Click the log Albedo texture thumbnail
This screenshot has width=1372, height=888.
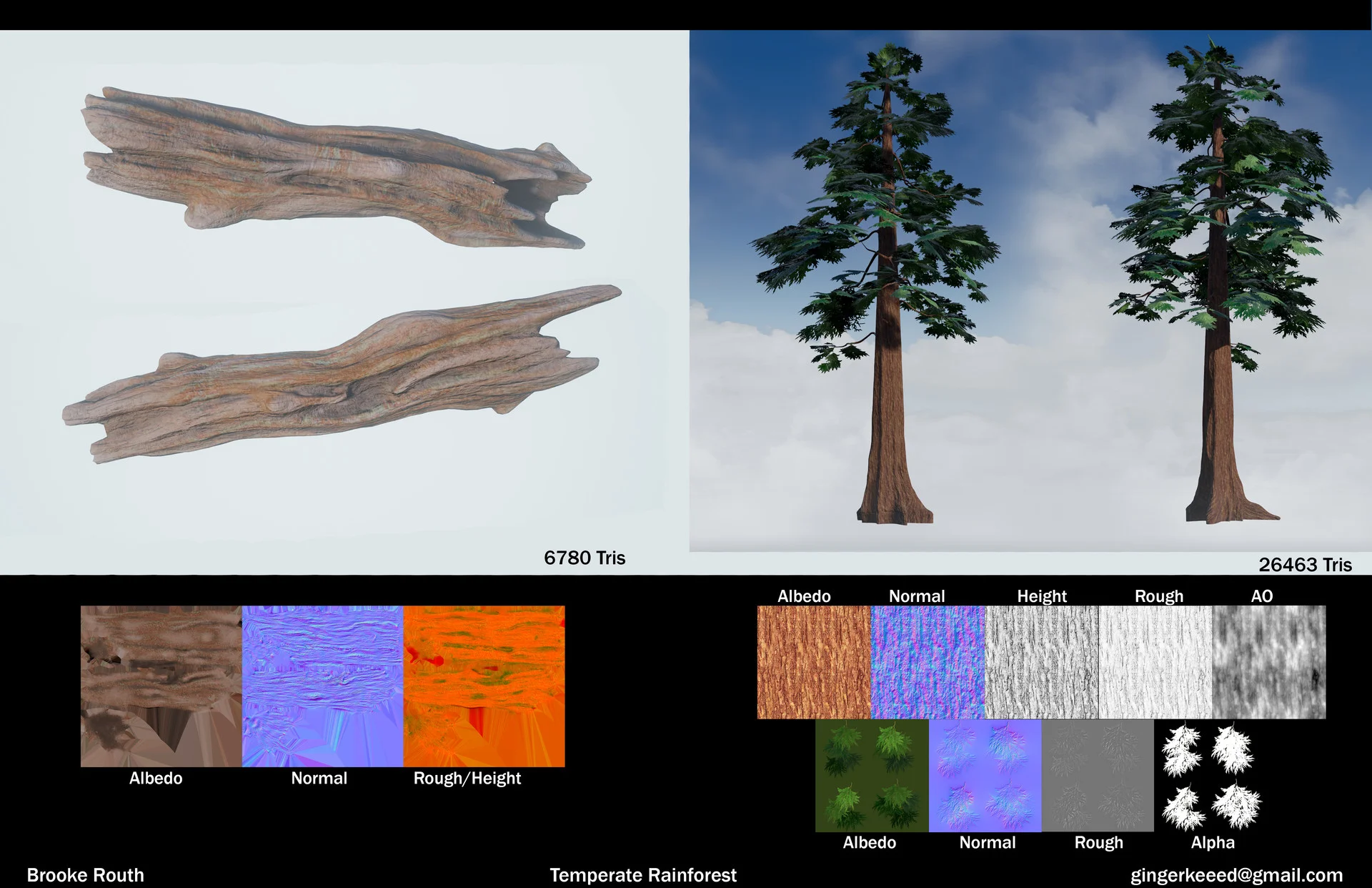(x=161, y=686)
